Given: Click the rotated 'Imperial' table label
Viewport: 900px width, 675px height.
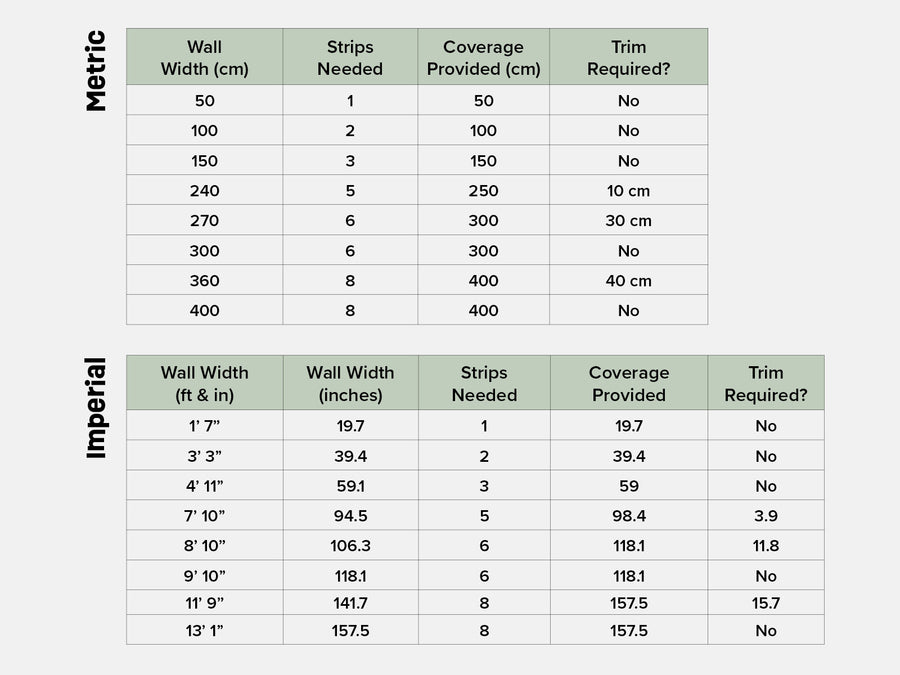Looking at the screenshot, I should tap(96, 408).
